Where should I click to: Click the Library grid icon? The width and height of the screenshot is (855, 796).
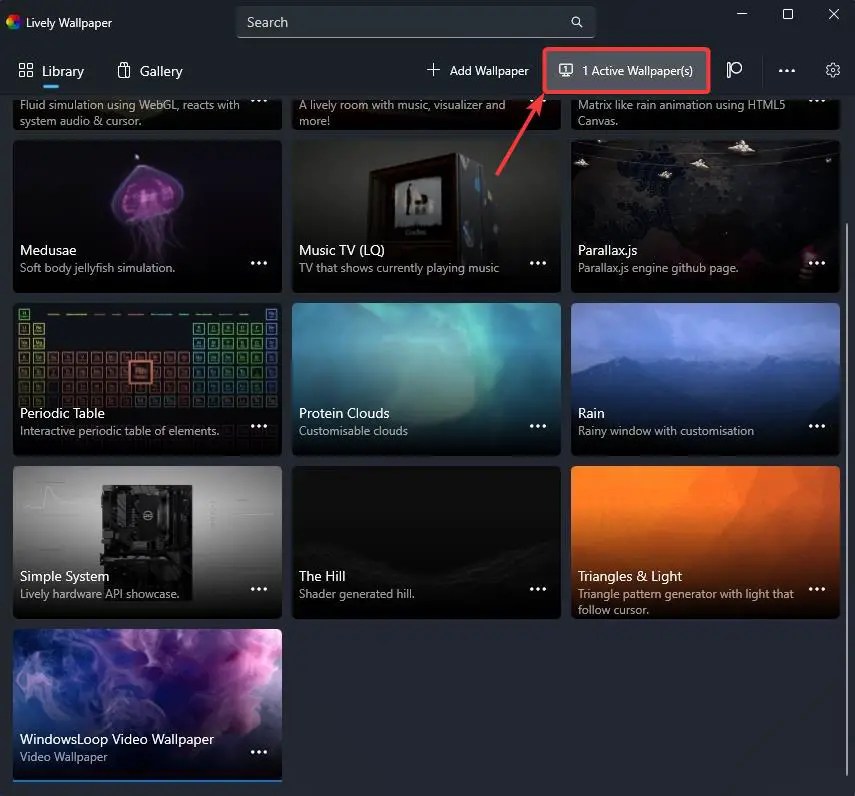26,70
